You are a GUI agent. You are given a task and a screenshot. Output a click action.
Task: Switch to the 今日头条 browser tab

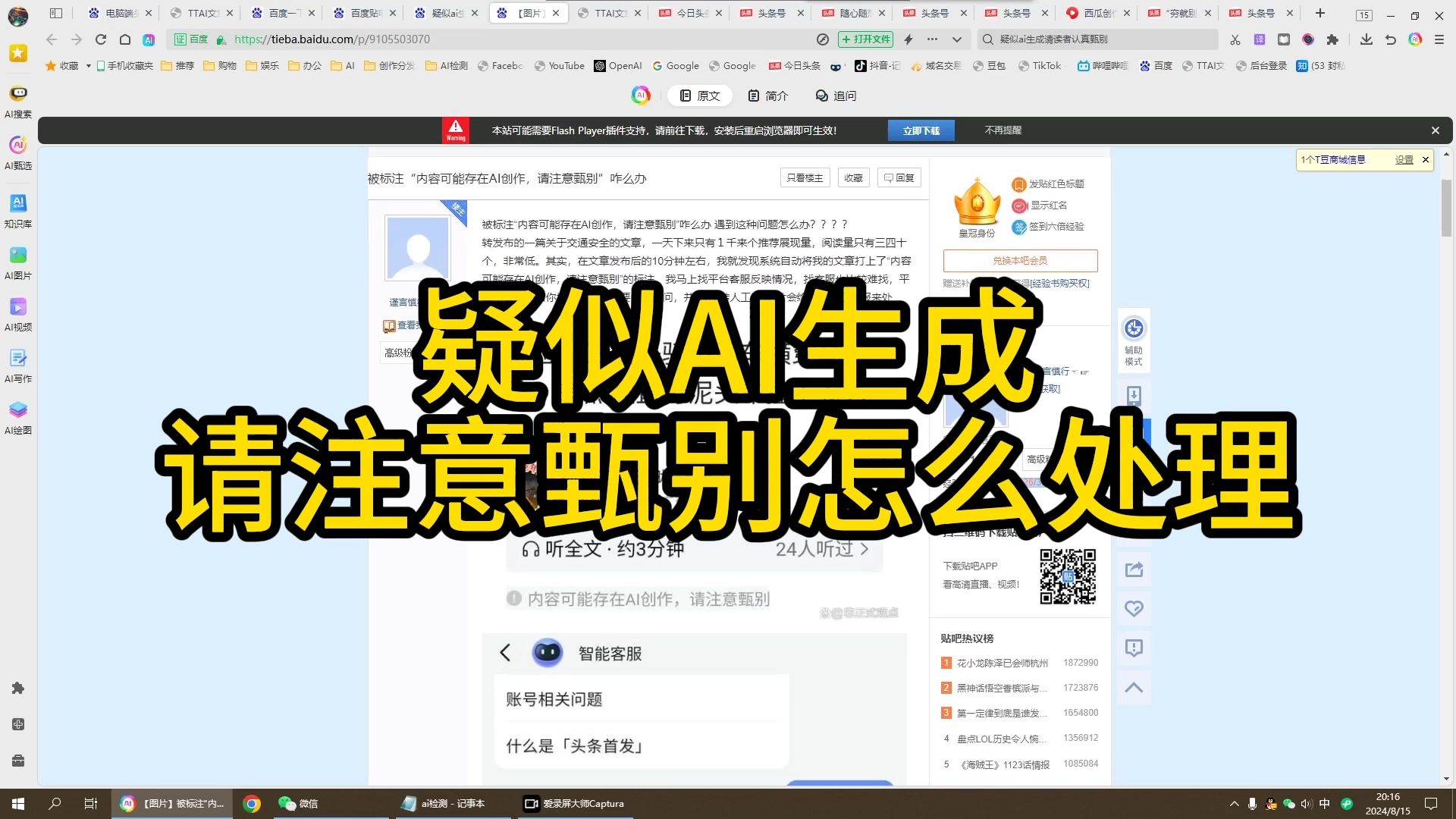pos(689,13)
